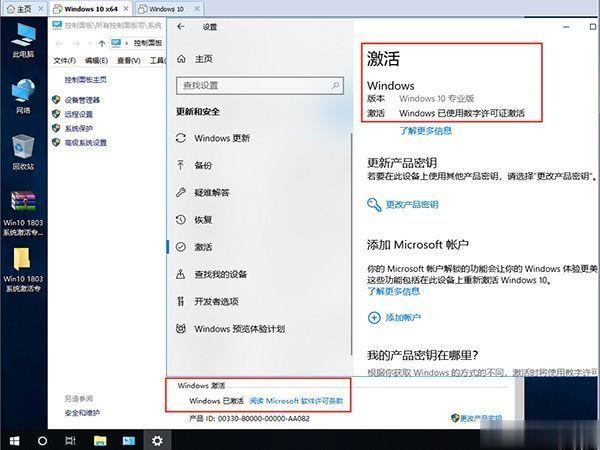Open the 主页 home icon in Settings

point(182,58)
